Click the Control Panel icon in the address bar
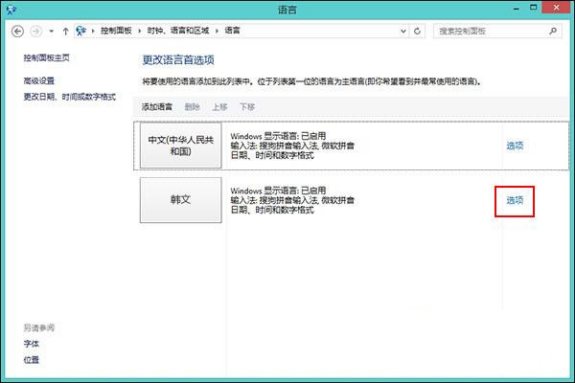575x383 pixels. [81, 31]
